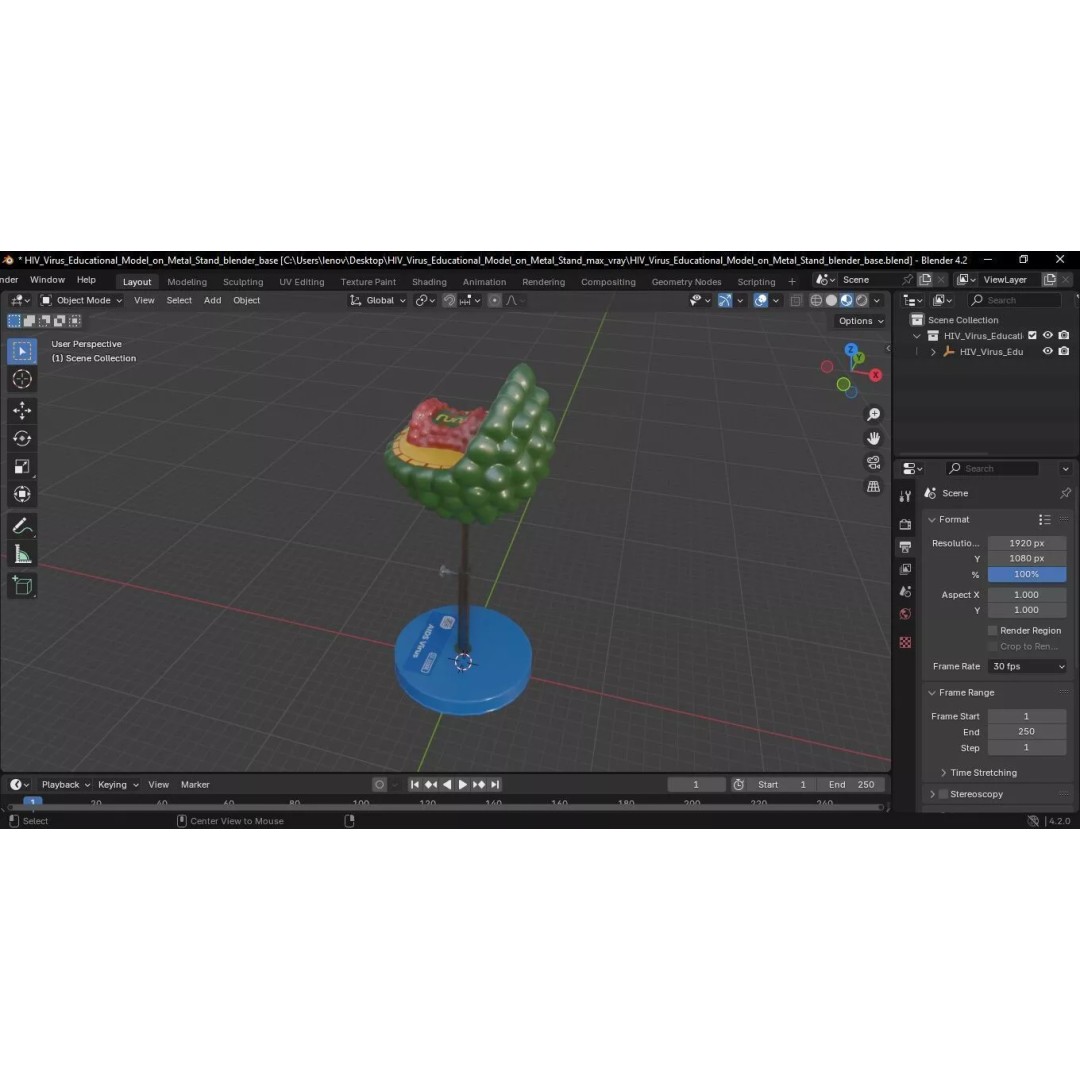Select solid viewport shading
This screenshot has height=1080, width=1080.
pyautogui.click(x=831, y=300)
